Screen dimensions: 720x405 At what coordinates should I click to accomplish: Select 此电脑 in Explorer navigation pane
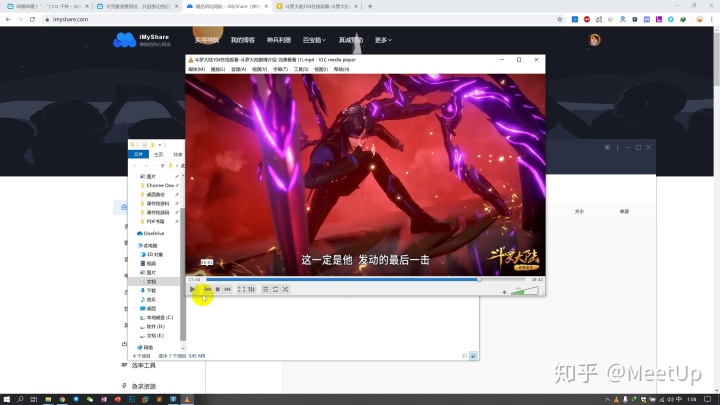coord(148,246)
